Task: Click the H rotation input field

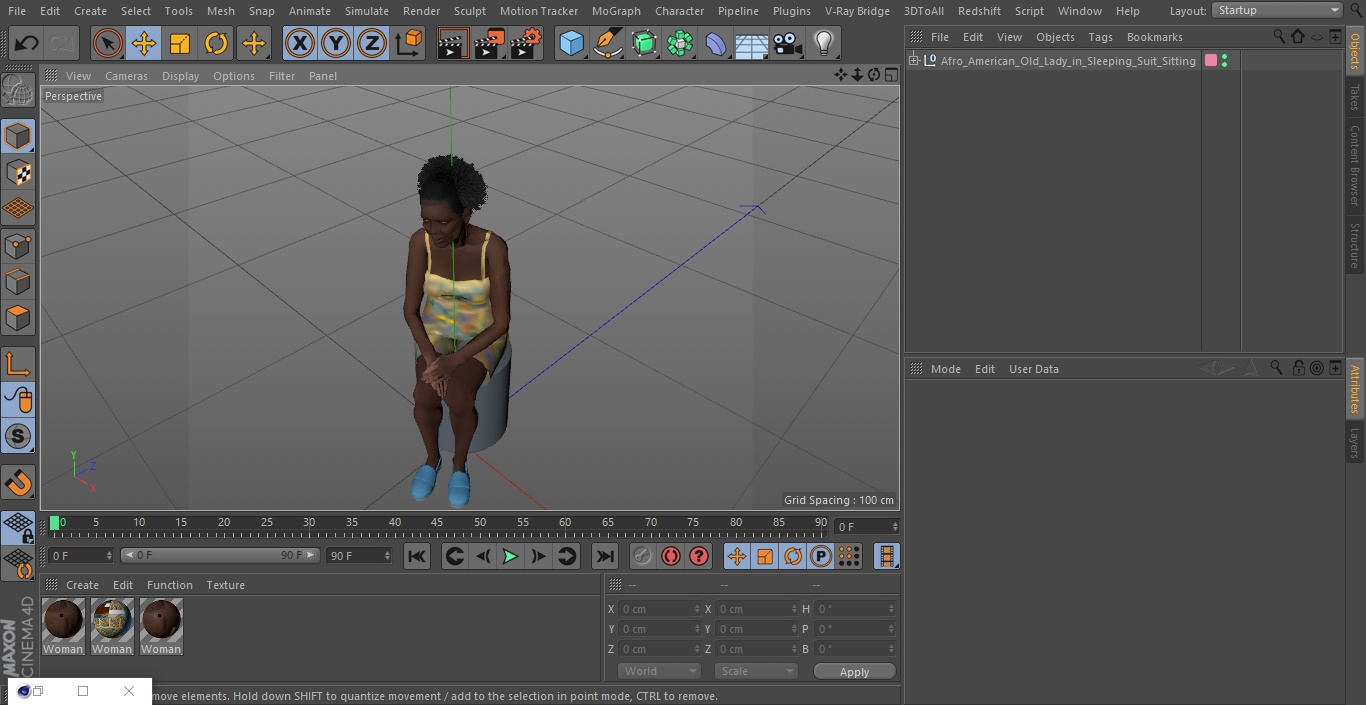Action: point(857,609)
